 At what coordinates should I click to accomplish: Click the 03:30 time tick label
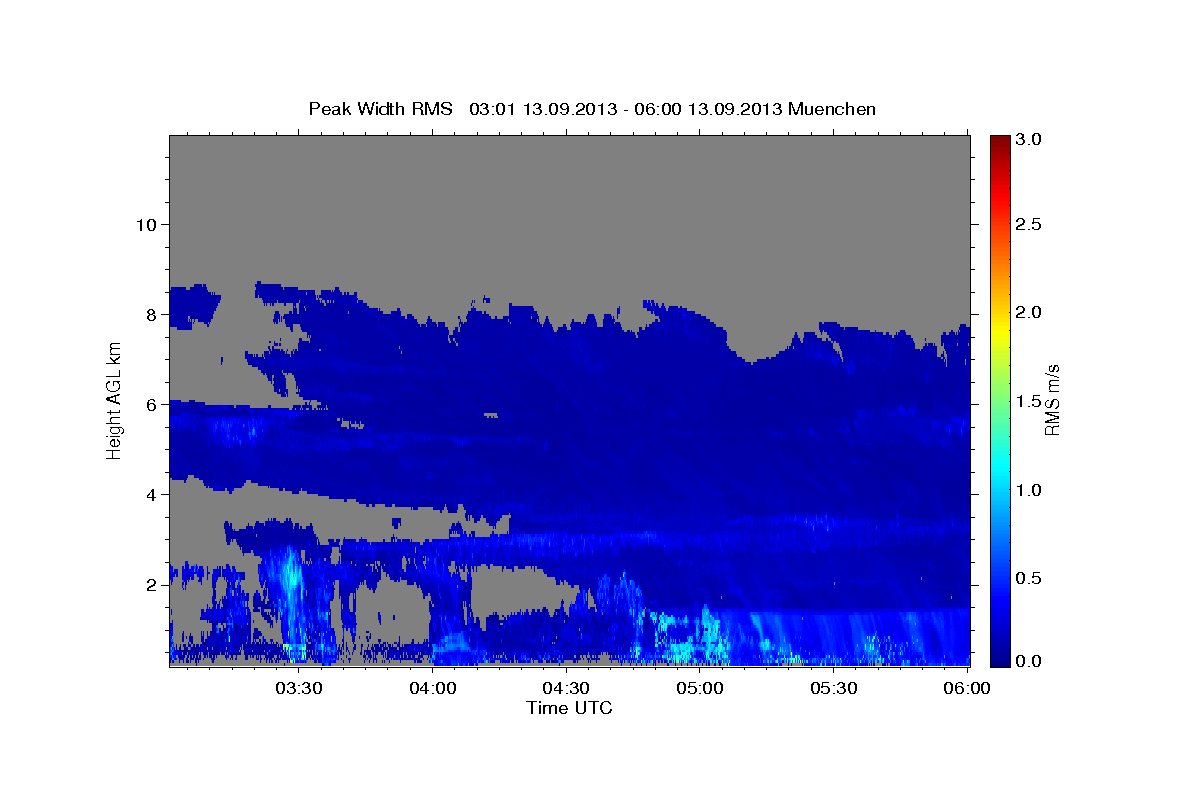click(x=298, y=689)
